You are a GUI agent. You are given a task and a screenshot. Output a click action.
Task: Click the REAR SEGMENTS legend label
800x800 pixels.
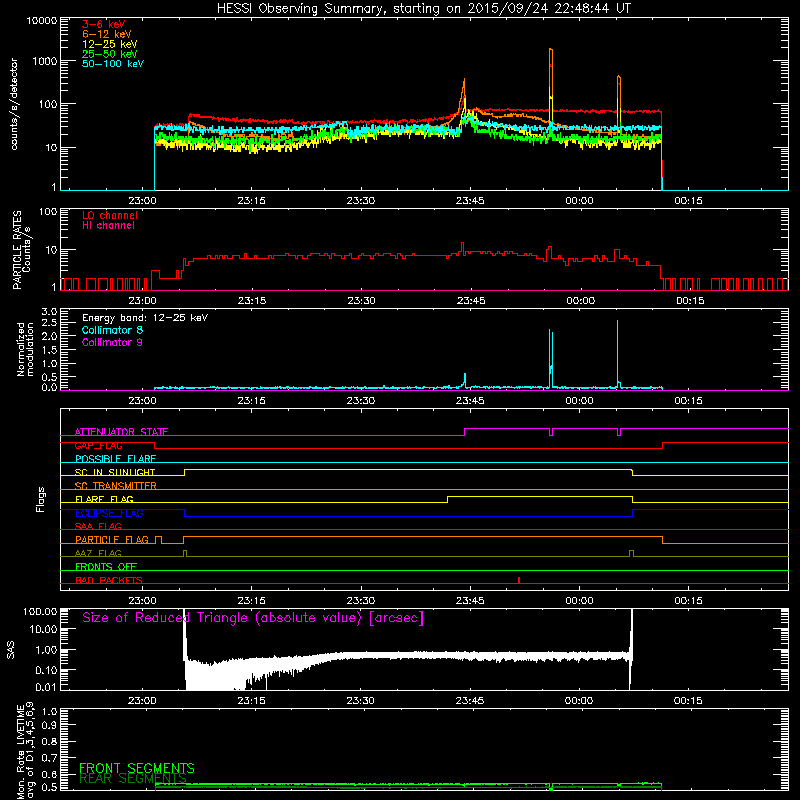point(133,779)
